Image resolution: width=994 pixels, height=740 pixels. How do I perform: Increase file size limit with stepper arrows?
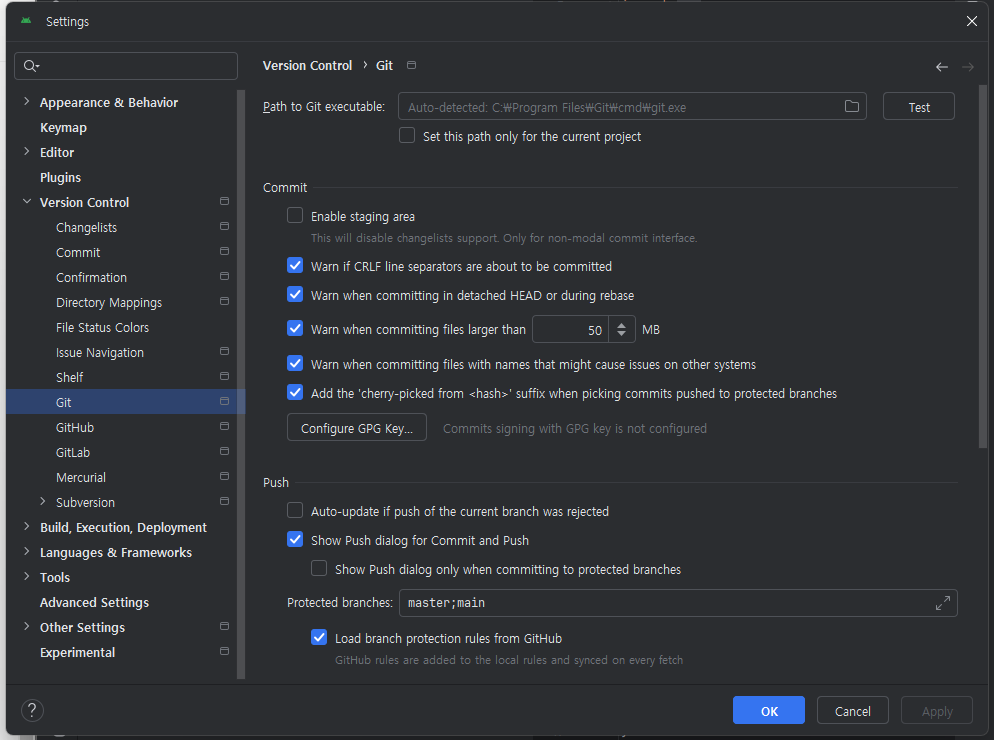(622, 325)
